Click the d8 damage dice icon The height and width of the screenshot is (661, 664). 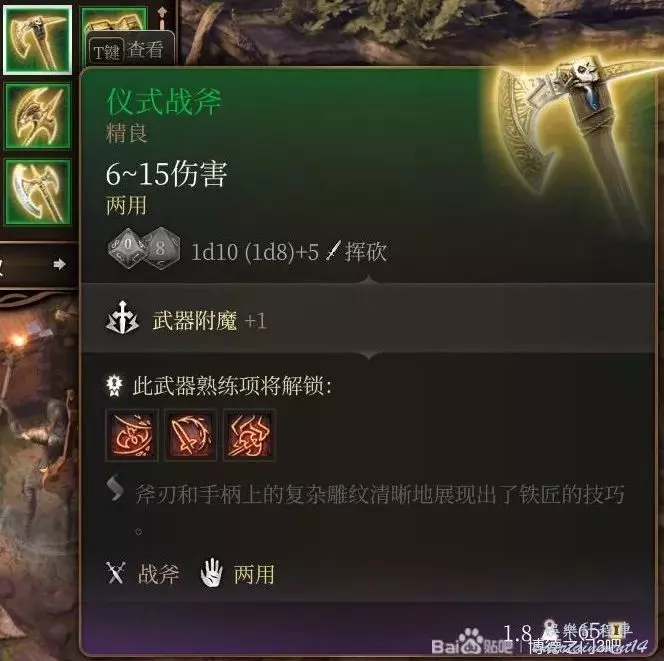tap(161, 249)
